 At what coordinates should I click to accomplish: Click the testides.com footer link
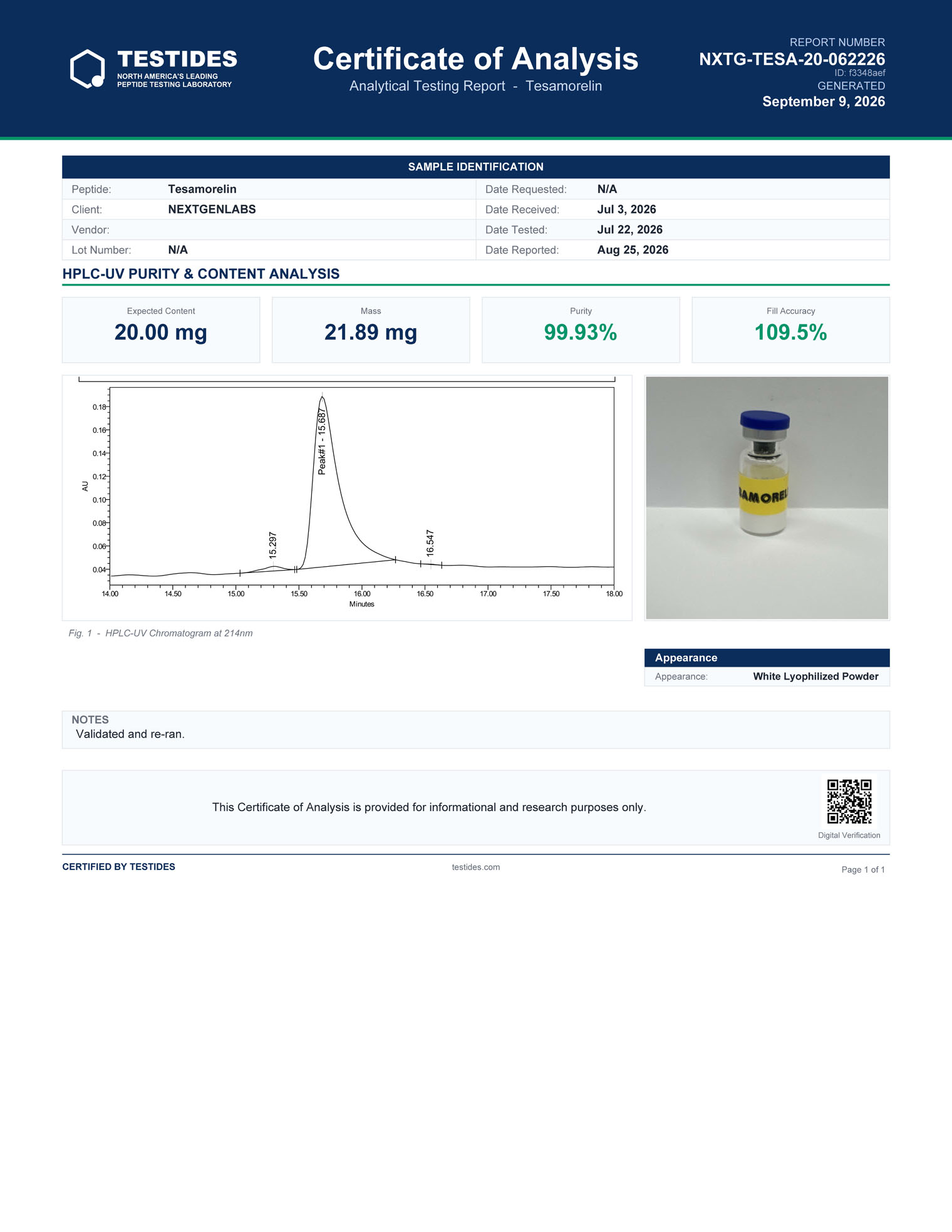pyautogui.click(x=475, y=867)
